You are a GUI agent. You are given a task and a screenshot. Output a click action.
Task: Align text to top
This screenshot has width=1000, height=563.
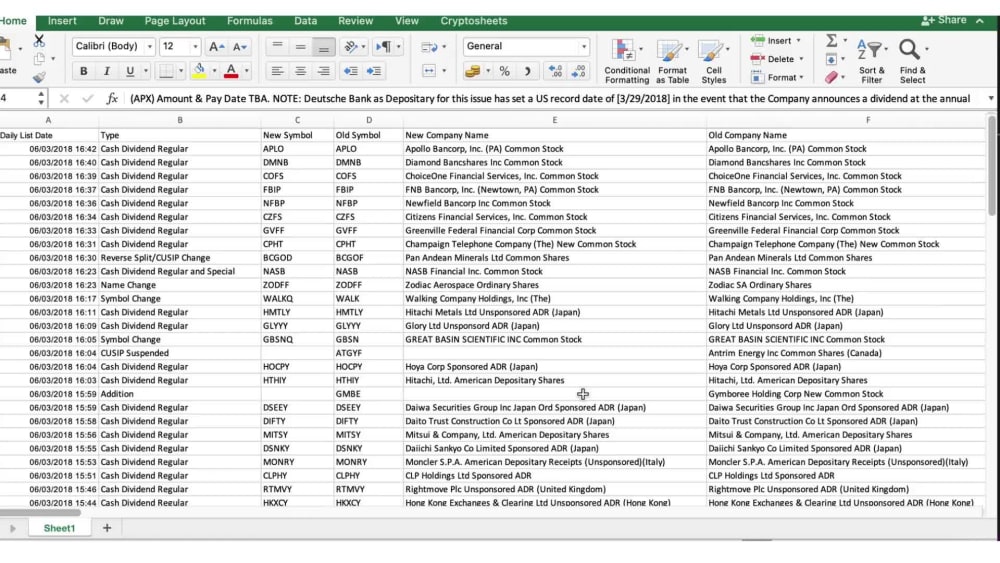click(277, 47)
